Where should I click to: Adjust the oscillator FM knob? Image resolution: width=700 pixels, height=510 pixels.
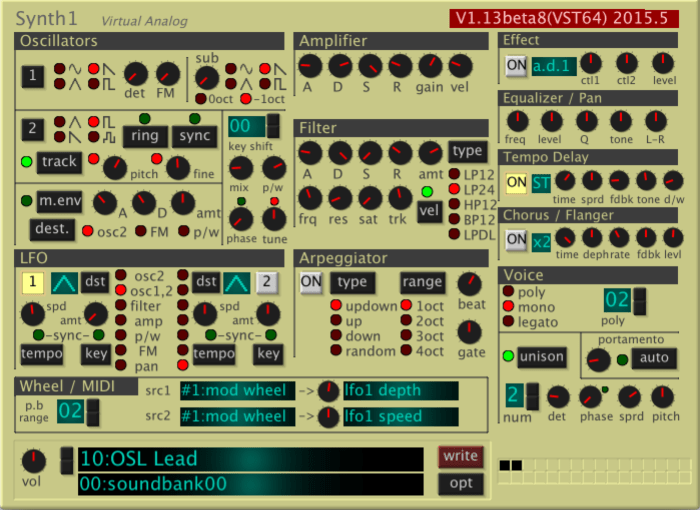pyautogui.click(x=168, y=74)
